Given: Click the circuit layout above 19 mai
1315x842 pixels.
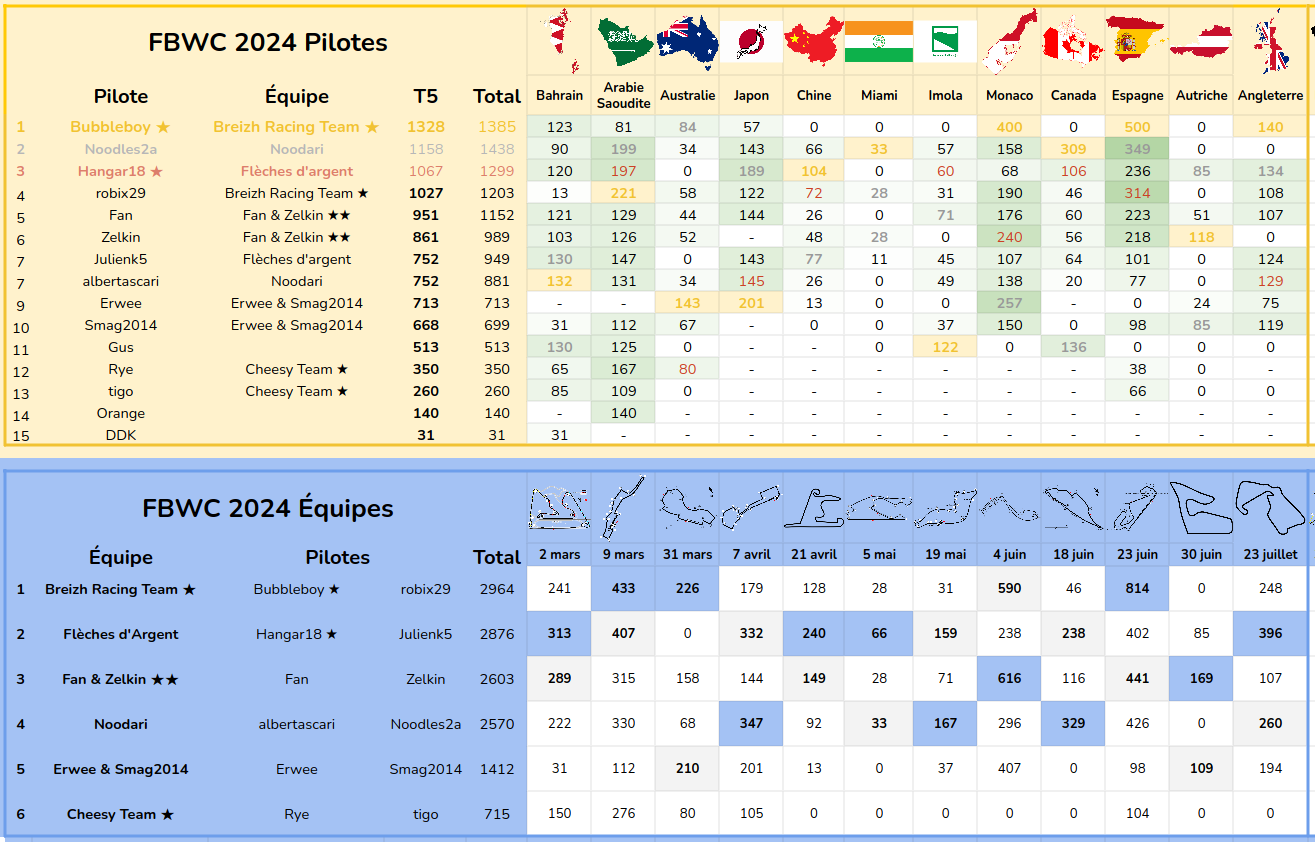Looking at the screenshot, I should (945, 508).
